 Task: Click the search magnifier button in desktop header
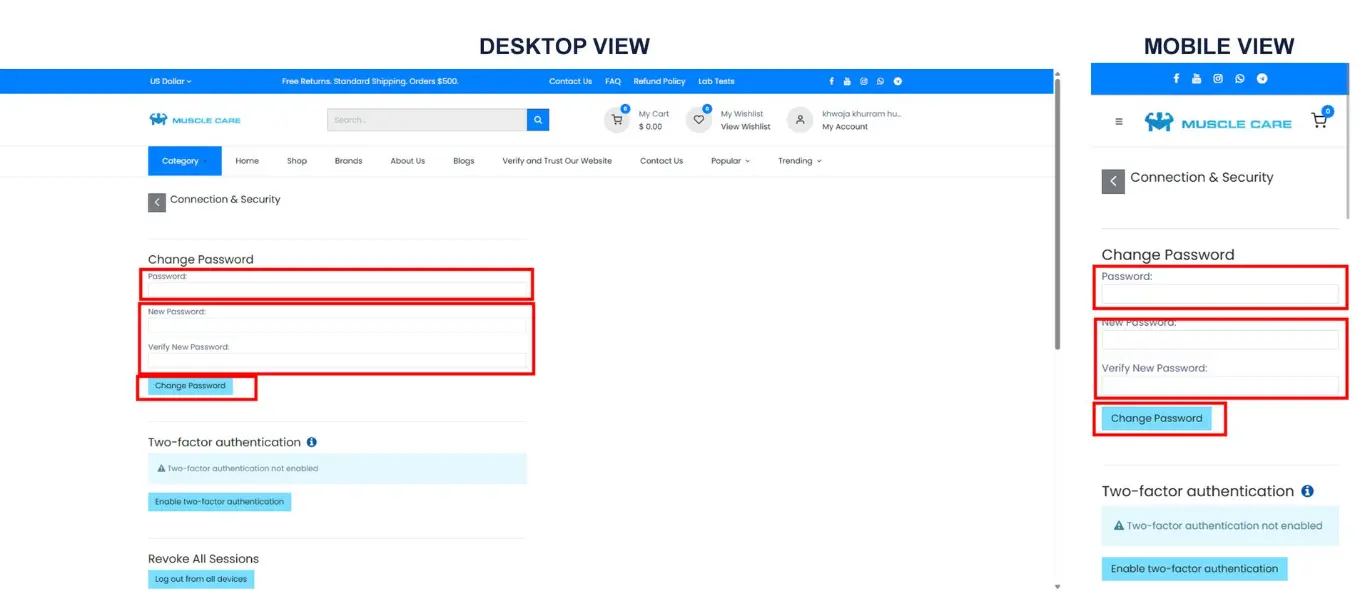tap(539, 120)
